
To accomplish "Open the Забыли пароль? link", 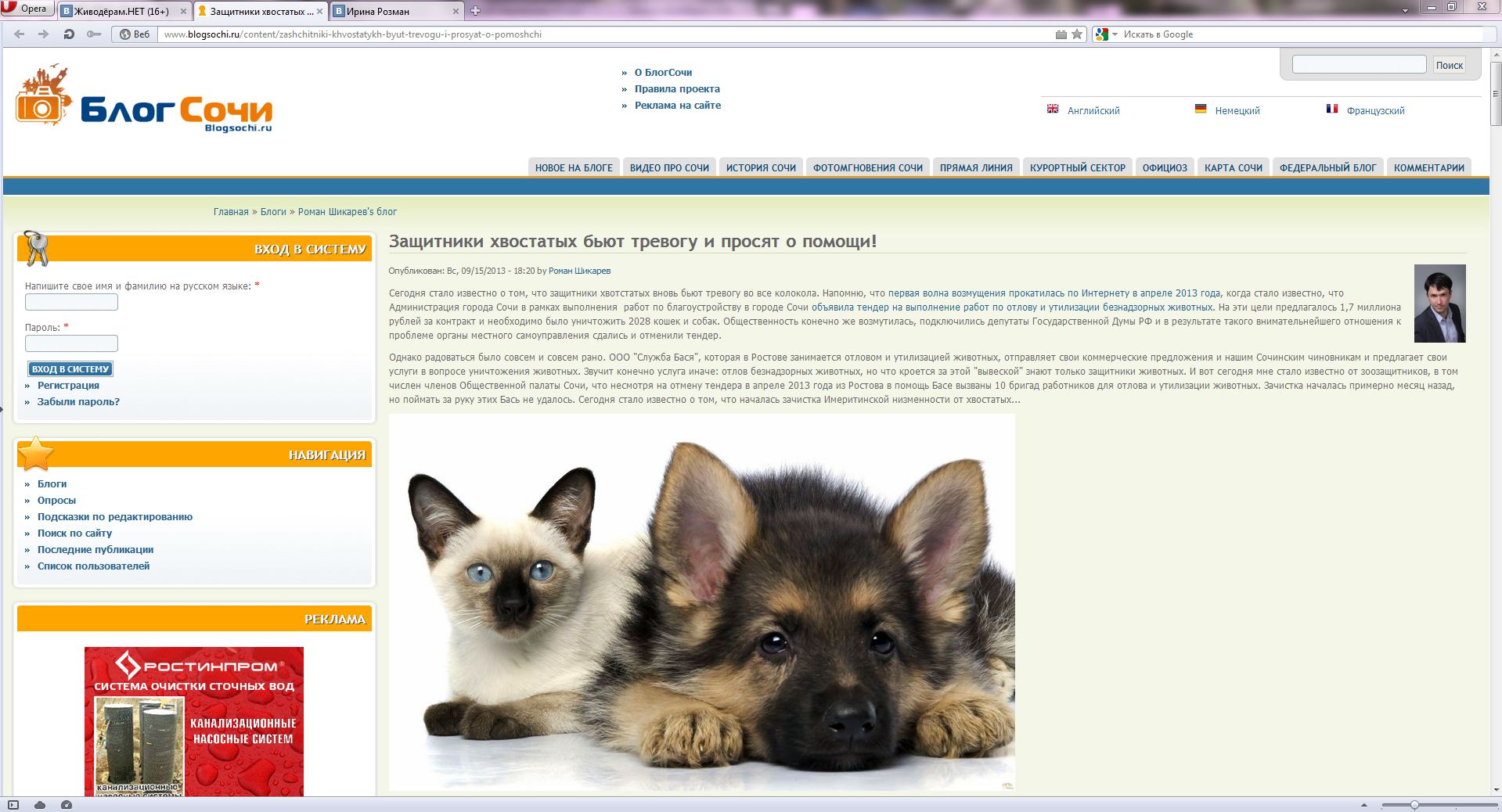I will 78,401.
